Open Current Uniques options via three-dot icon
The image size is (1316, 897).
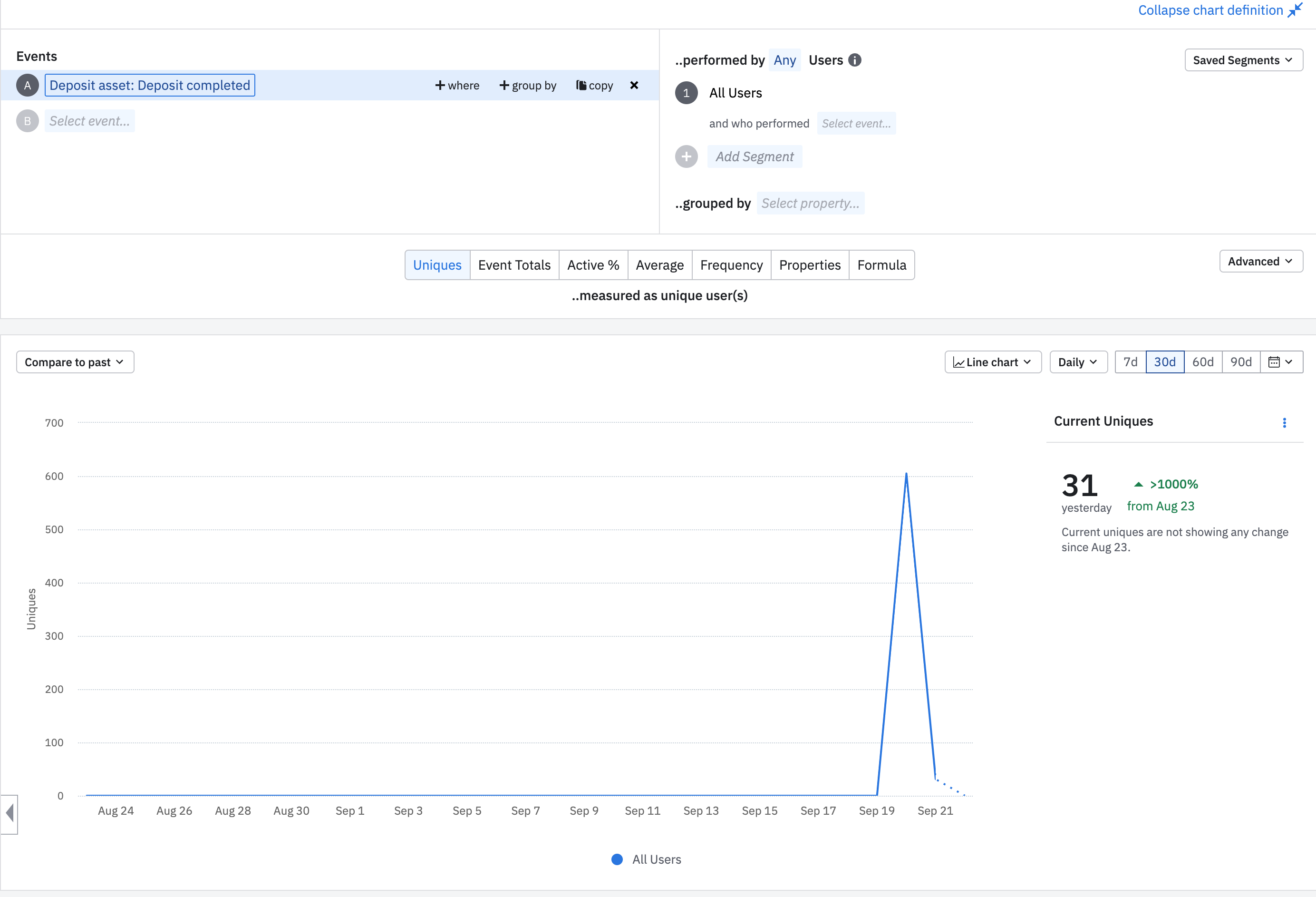pos(1284,422)
